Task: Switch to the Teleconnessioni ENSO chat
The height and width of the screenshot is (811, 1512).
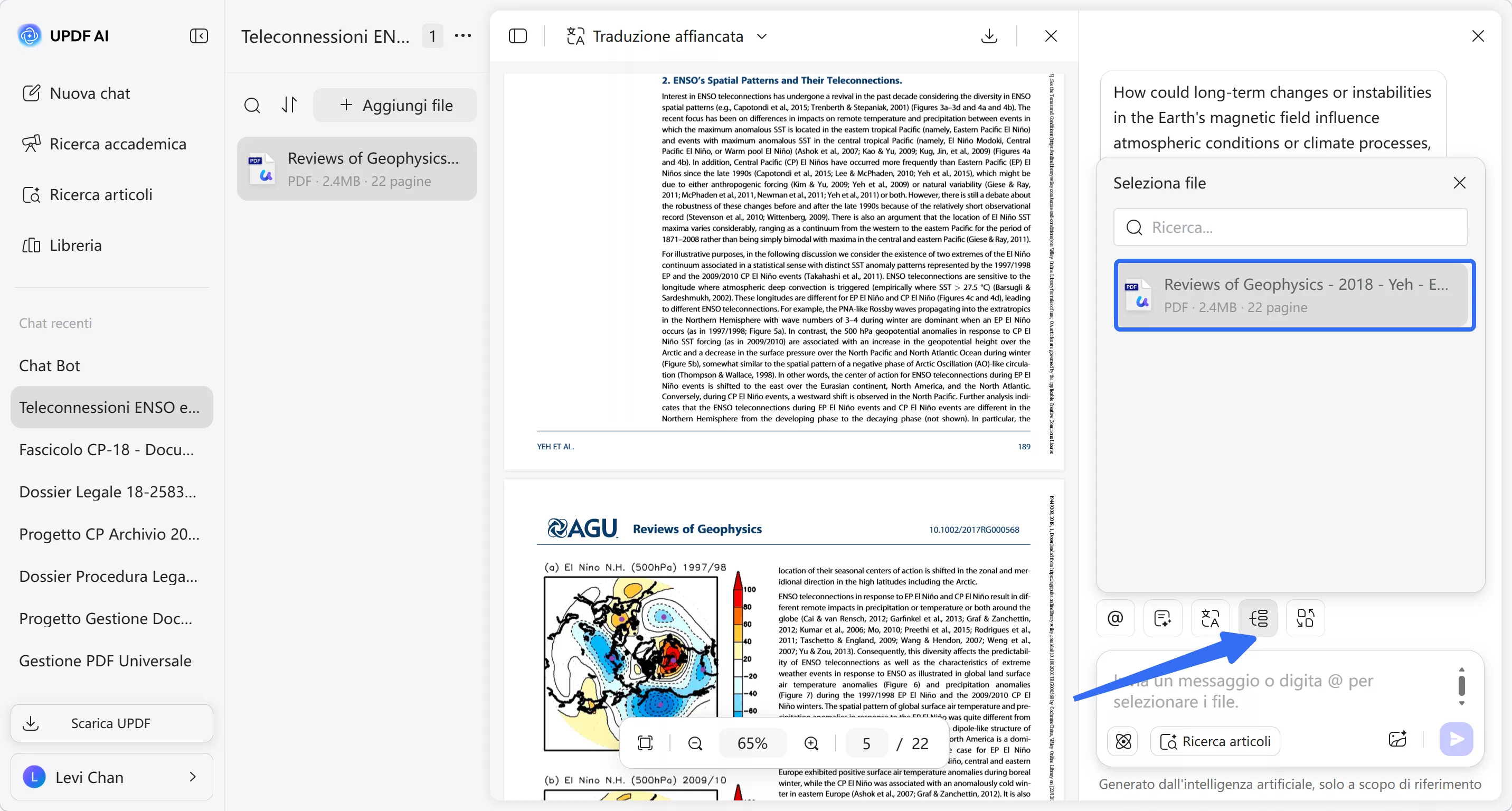Action: (111, 407)
